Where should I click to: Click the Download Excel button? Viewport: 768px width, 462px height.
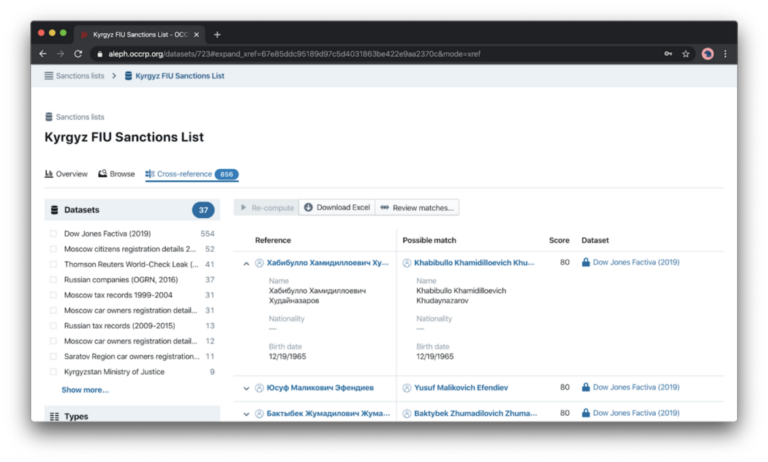[337, 208]
